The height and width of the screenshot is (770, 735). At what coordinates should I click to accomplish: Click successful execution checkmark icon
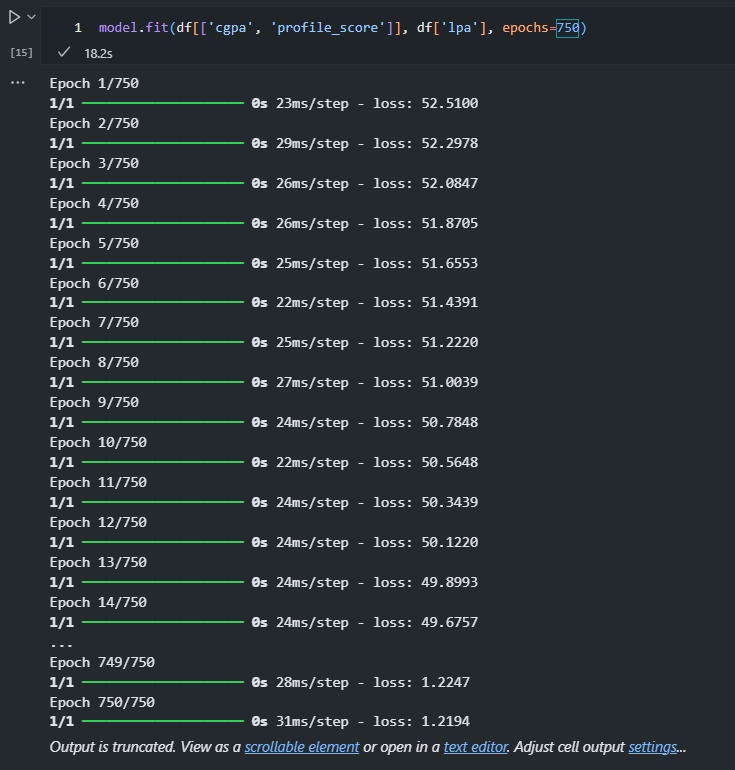coord(64,52)
